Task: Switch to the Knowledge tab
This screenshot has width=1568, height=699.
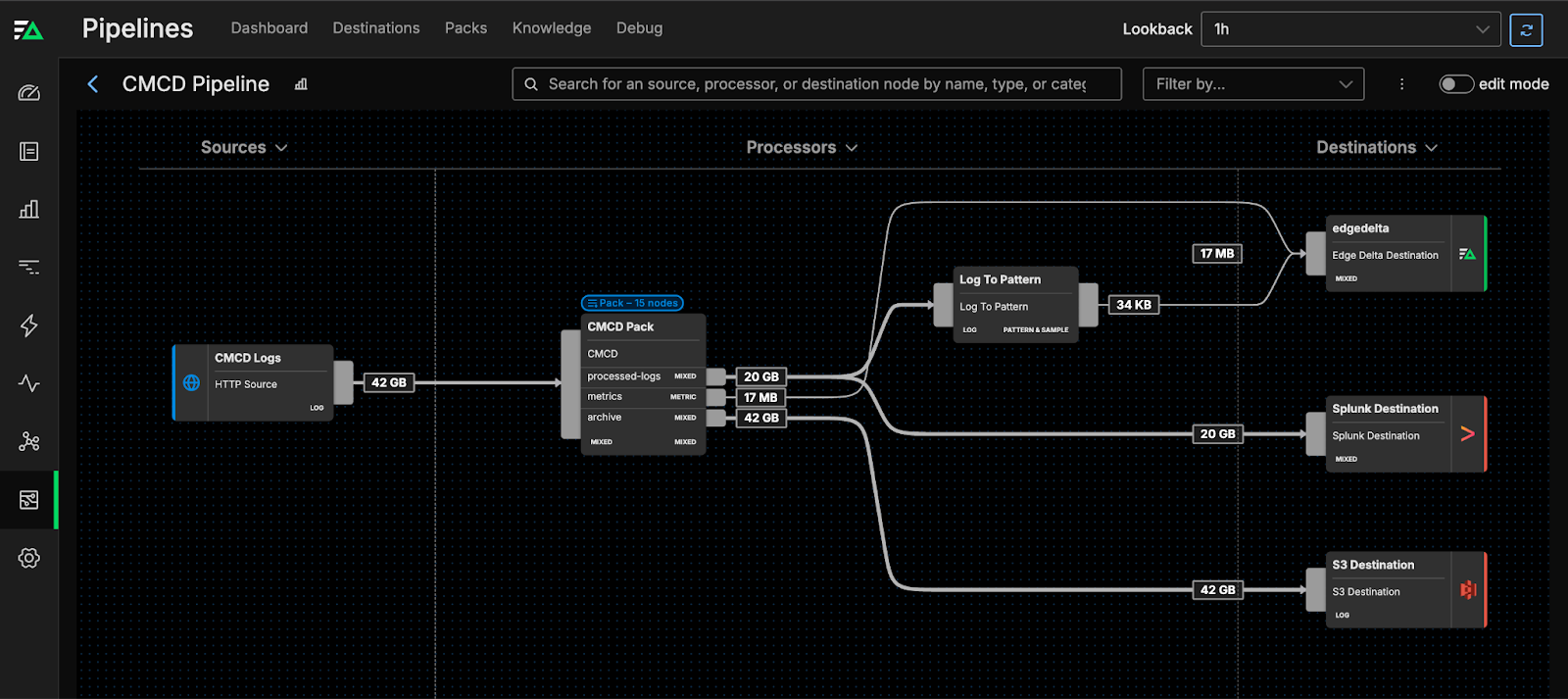Action: 552,28
